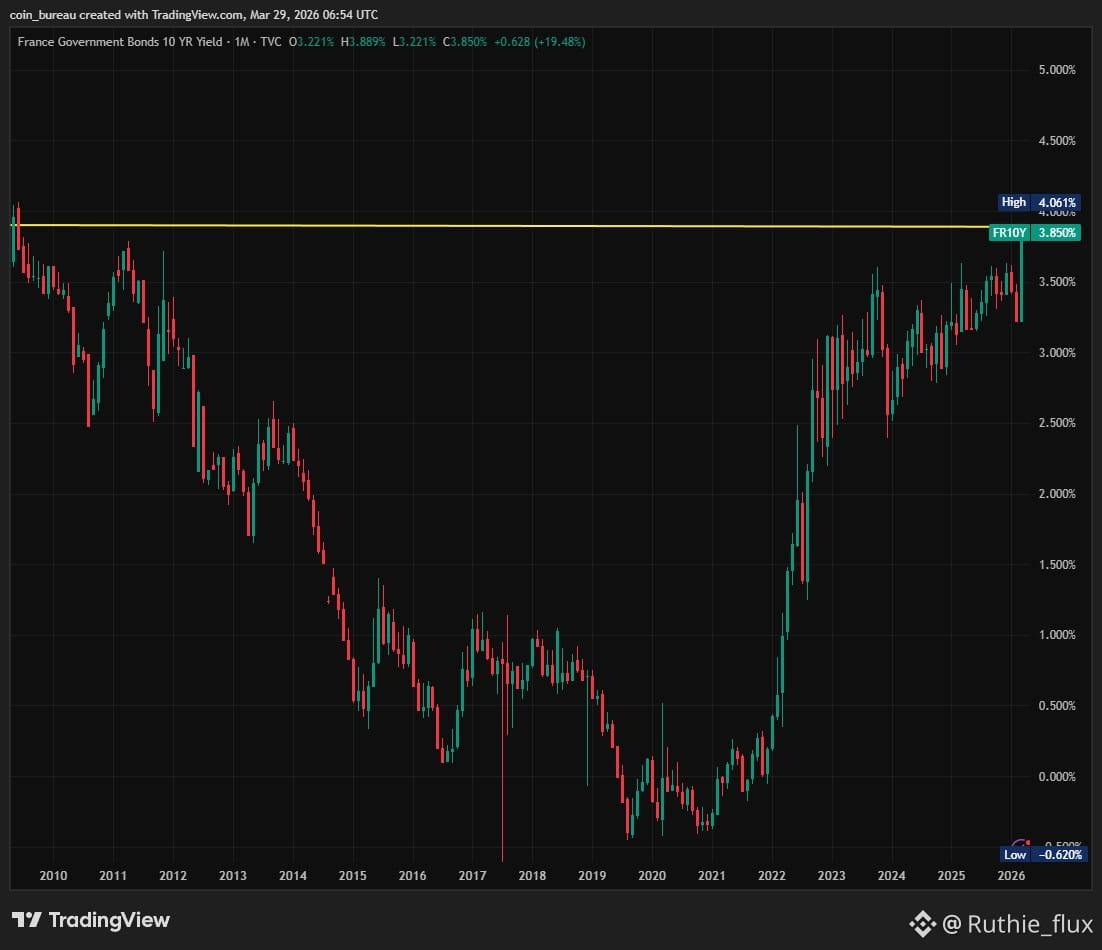Click the 5.000% axis label
The width and height of the screenshot is (1102, 950).
[x=1057, y=70]
